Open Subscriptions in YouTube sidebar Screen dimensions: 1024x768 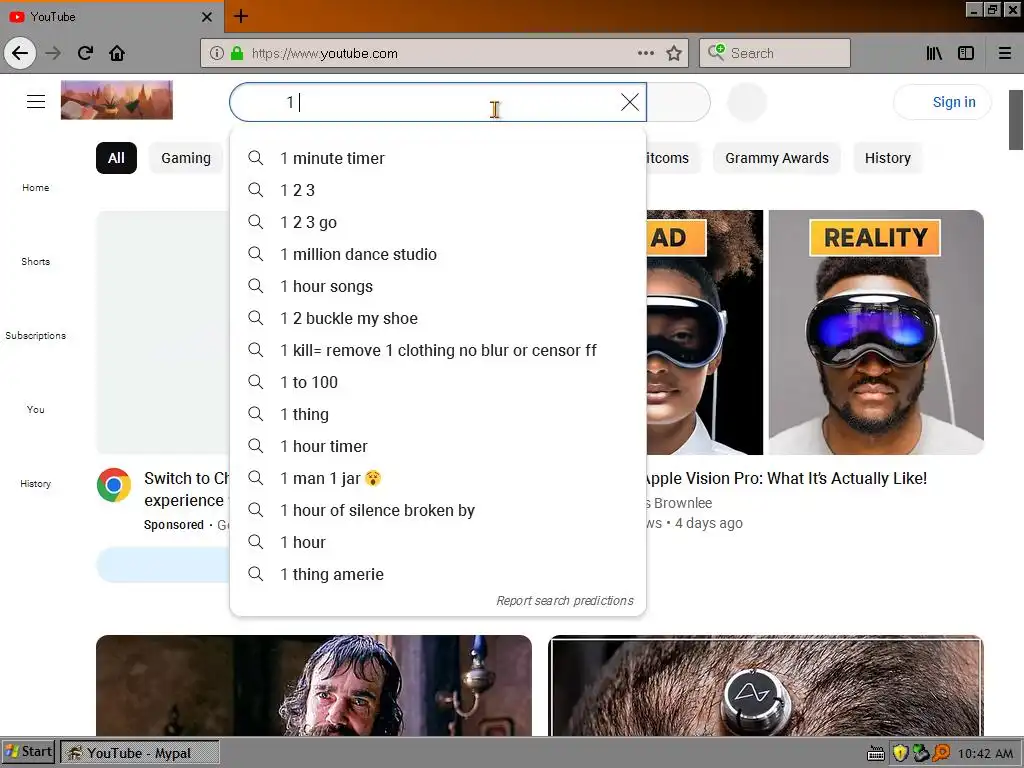point(35,335)
